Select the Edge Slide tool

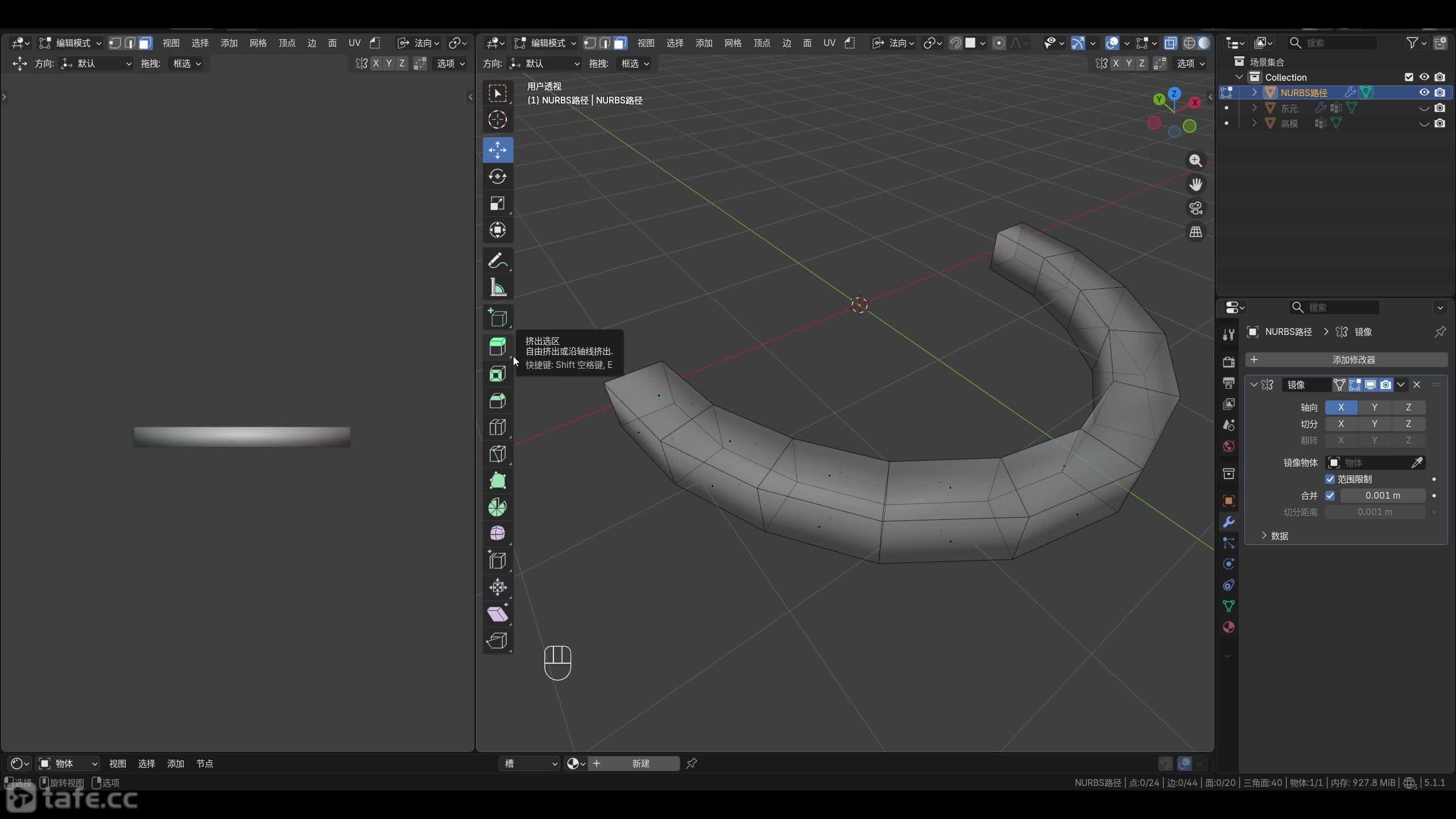point(498,561)
